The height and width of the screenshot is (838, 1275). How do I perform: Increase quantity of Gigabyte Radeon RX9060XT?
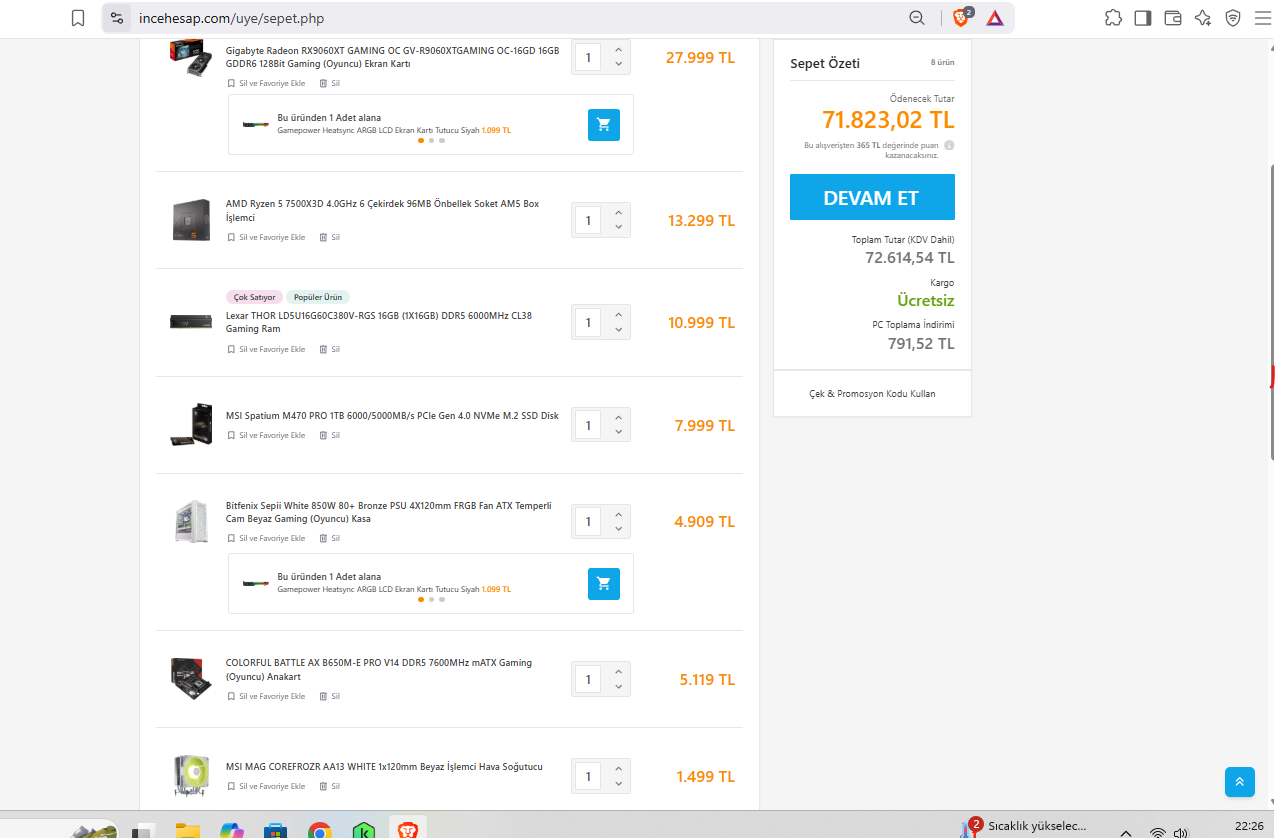pyautogui.click(x=618, y=50)
